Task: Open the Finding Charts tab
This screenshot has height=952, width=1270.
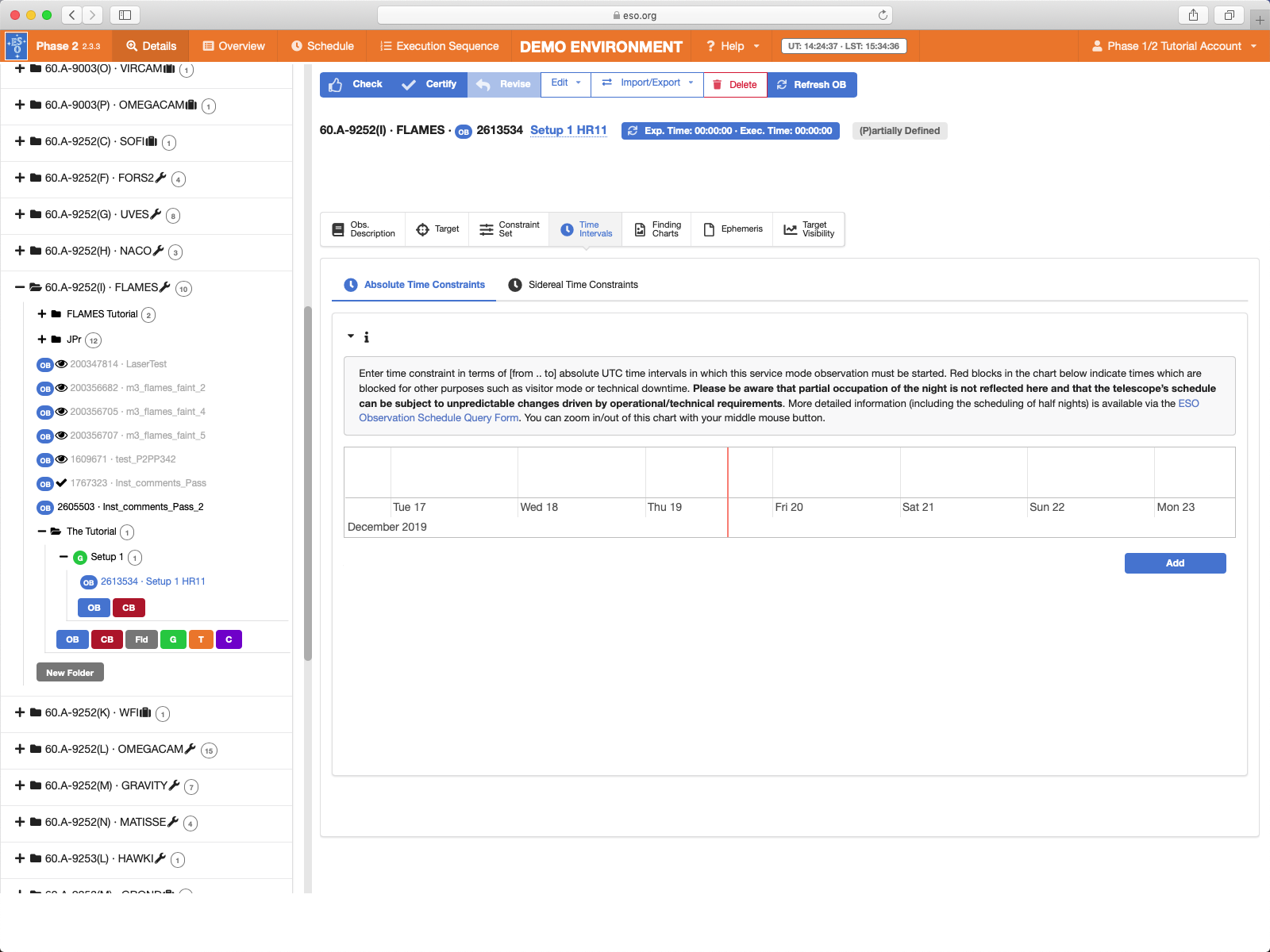Action: tap(657, 229)
